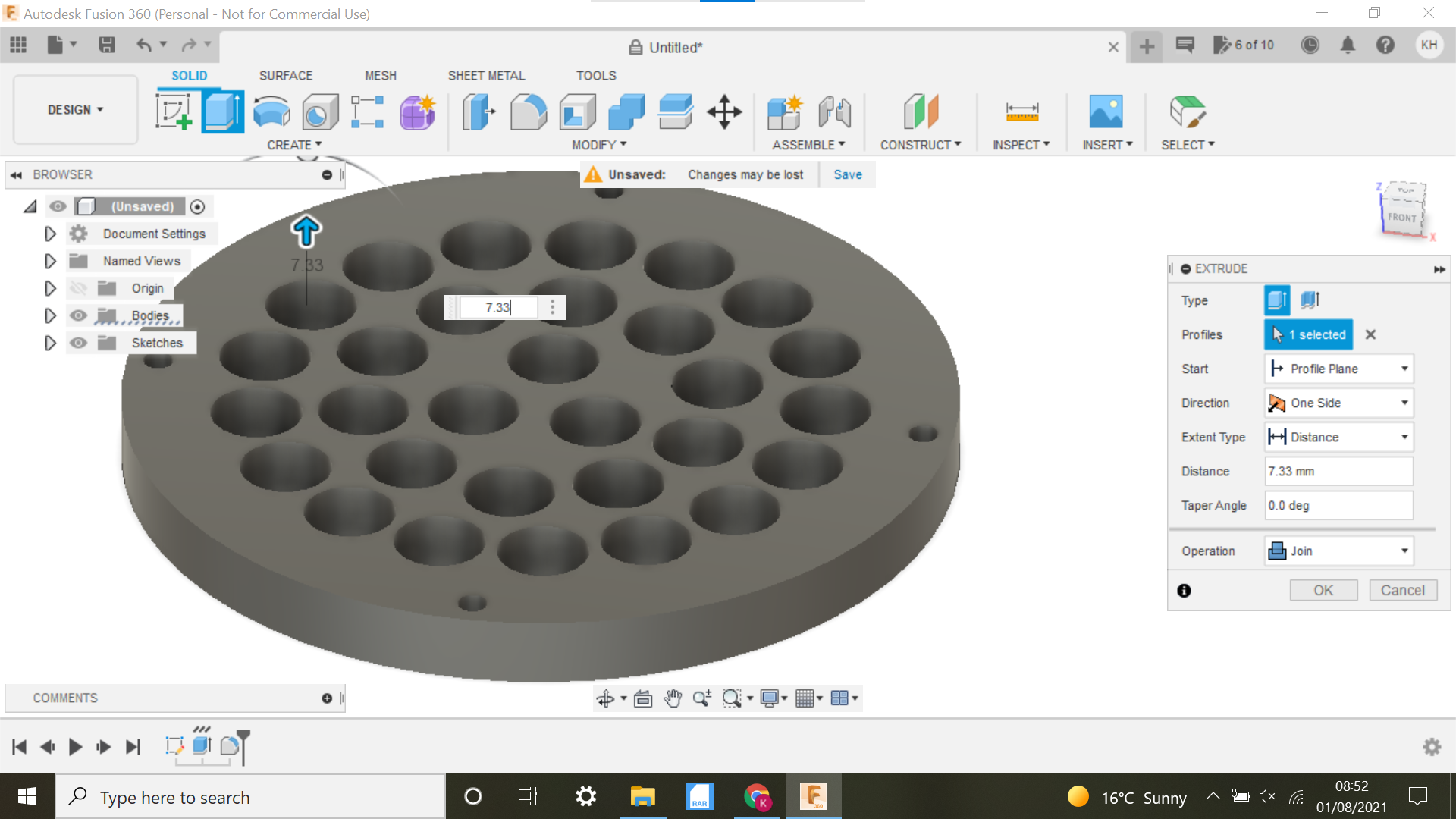Click the 1 selected Profiles button
The height and width of the screenshot is (819, 1456).
pos(1308,334)
